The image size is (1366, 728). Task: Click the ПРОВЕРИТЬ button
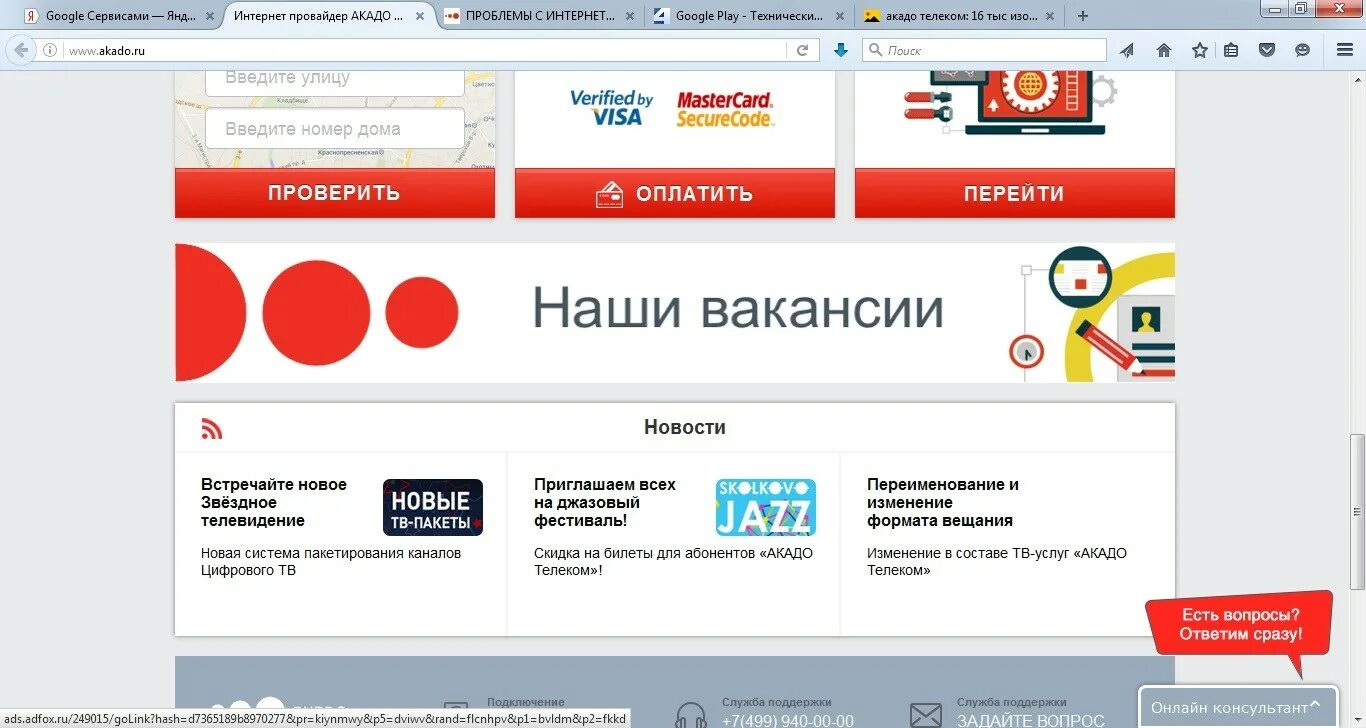(x=335, y=193)
